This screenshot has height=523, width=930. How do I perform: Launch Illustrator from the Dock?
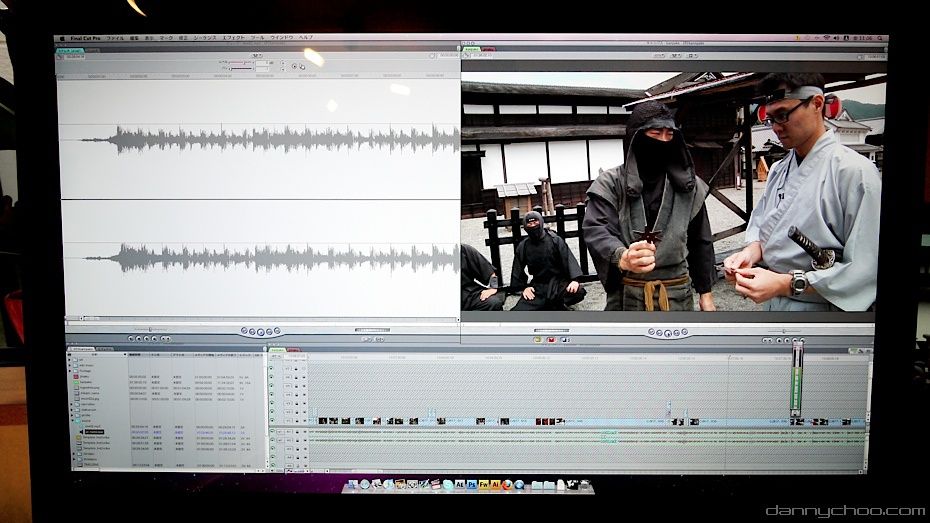coord(495,484)
